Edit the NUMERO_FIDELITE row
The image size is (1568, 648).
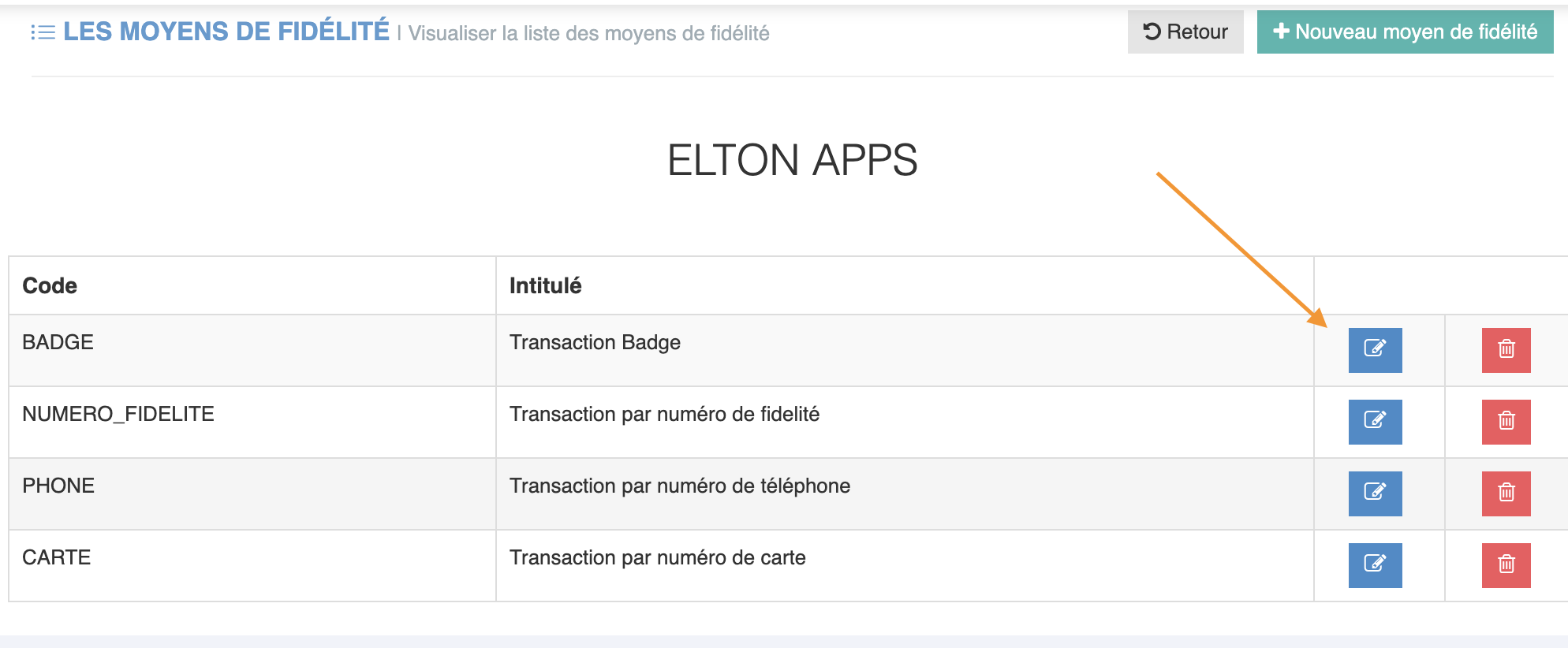click(x=1375, y=421)
